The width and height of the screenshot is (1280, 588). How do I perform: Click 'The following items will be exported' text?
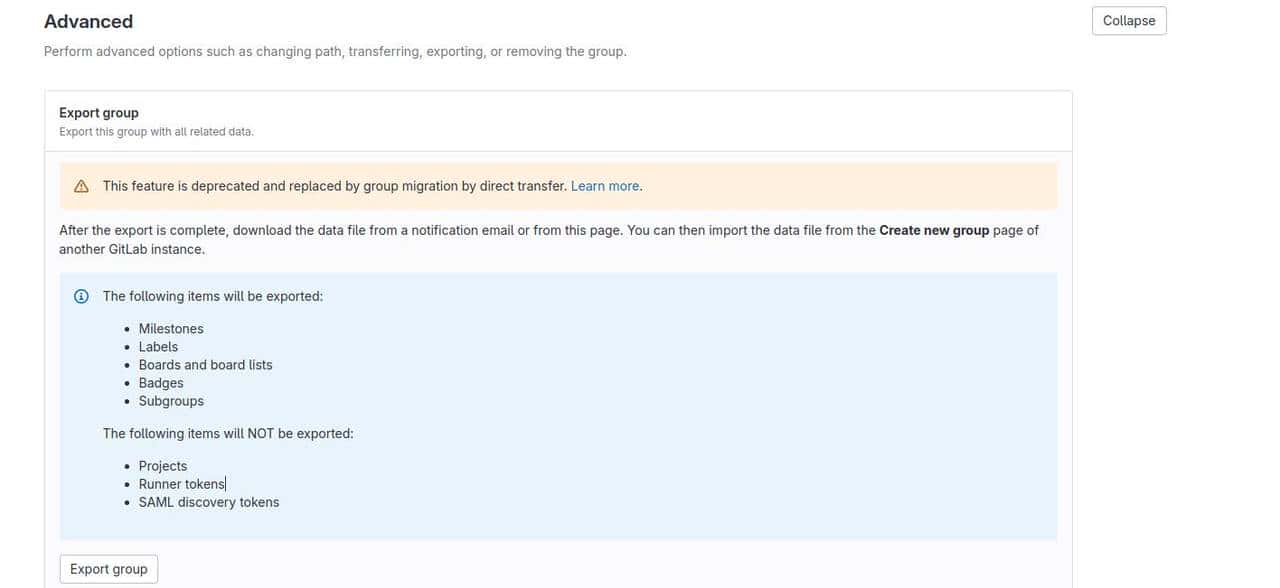[212, 296]
